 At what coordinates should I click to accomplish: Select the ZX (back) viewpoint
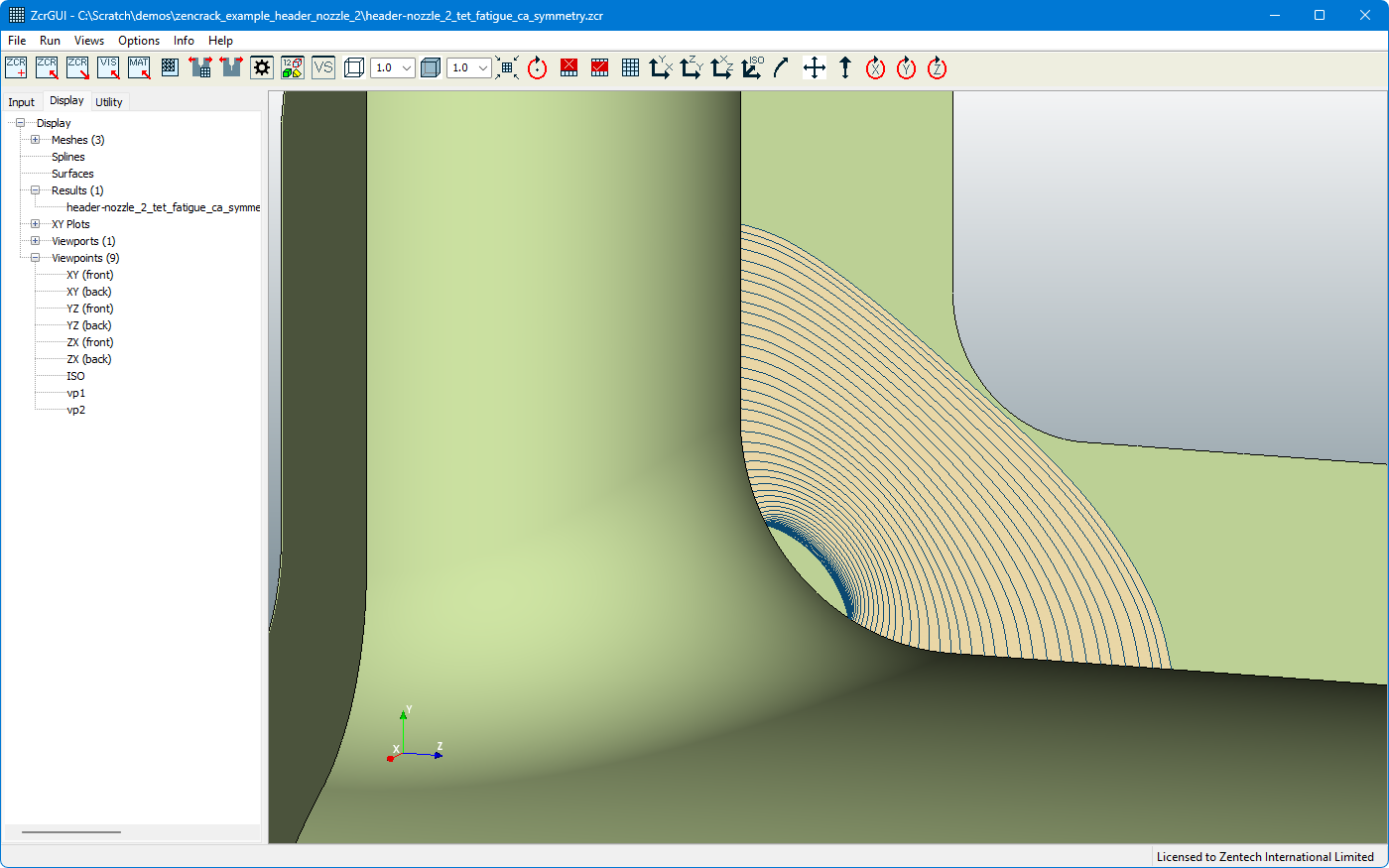(89, 359)
